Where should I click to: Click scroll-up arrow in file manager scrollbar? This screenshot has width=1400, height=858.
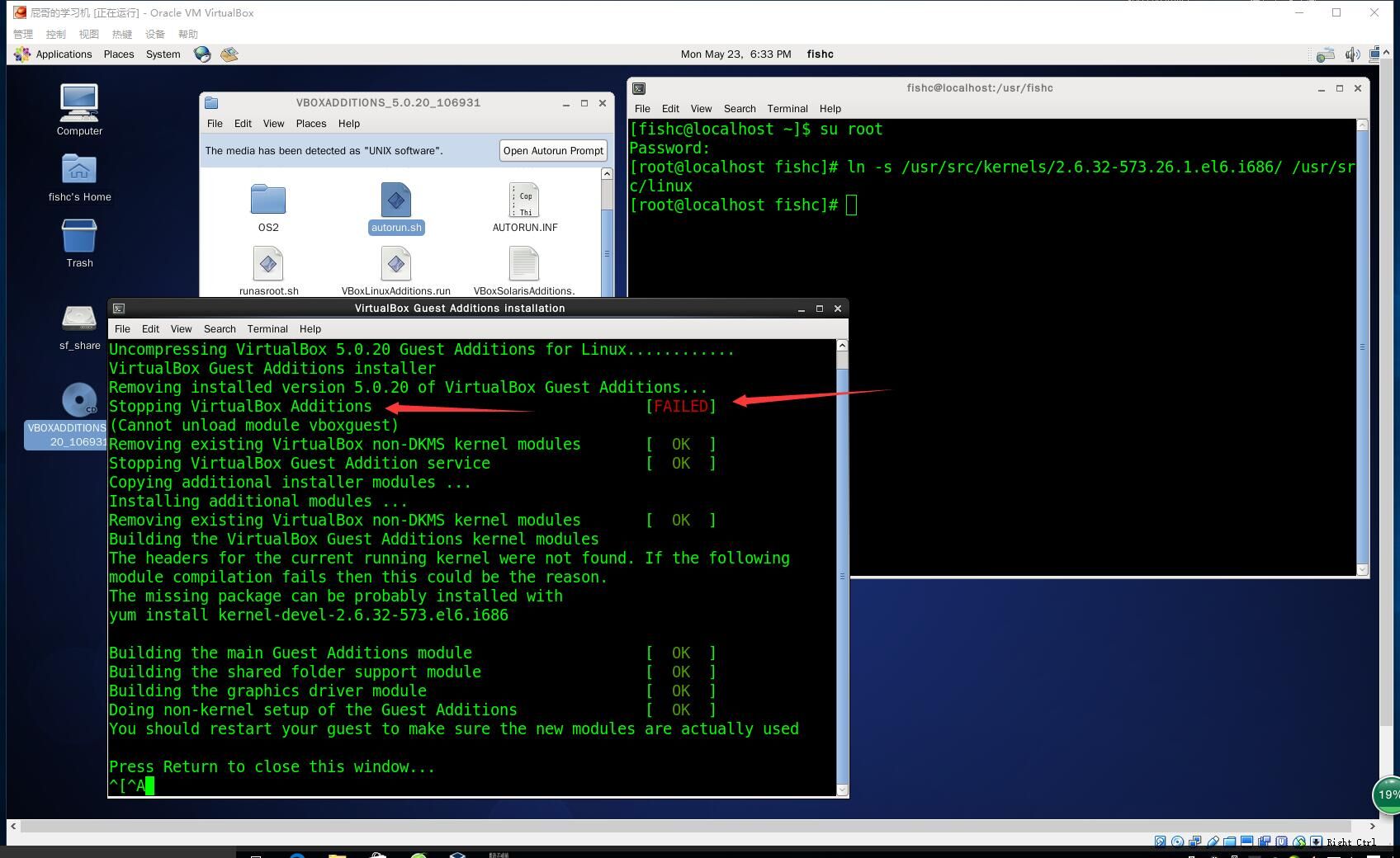607,173
